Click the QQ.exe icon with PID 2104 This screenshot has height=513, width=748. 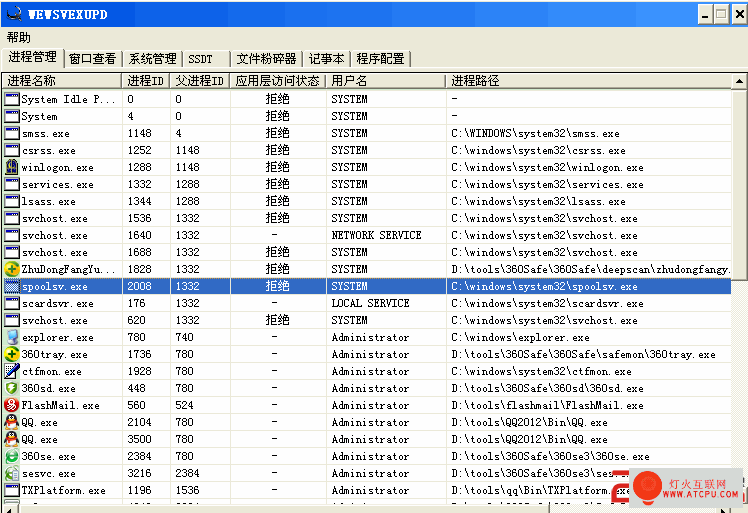pos(11,422)
